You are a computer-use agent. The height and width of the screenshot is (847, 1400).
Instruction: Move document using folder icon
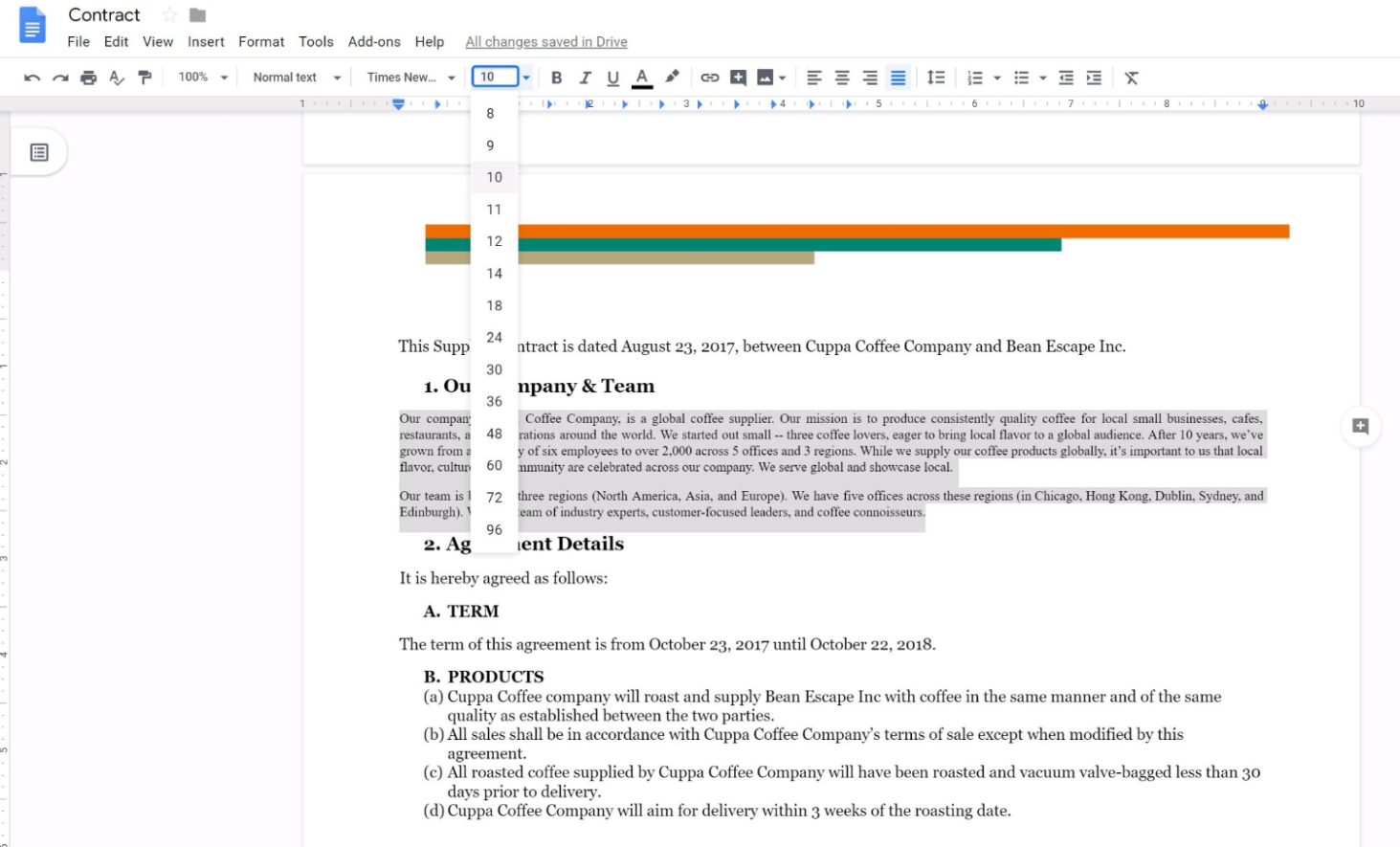(197, 15)
